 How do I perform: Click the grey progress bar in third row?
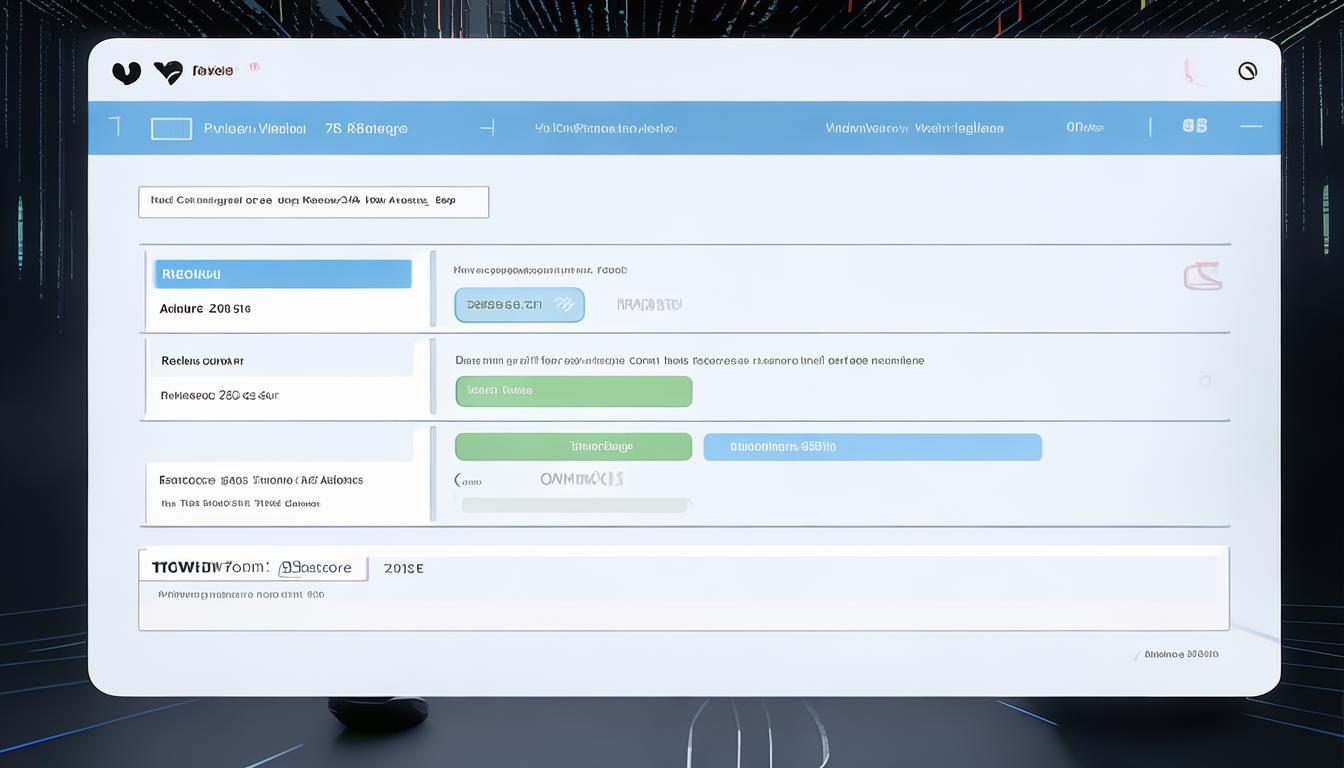[575, 506]
